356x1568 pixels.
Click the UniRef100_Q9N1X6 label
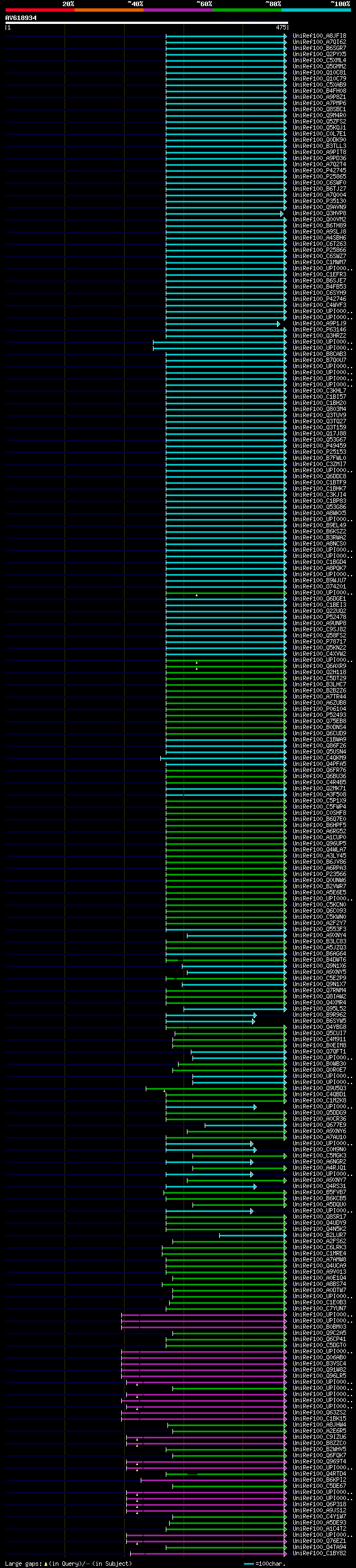(319, 966)
